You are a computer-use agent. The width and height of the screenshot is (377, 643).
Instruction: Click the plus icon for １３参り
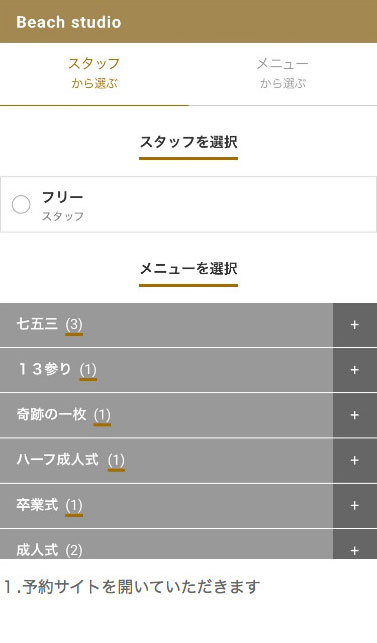355,370
